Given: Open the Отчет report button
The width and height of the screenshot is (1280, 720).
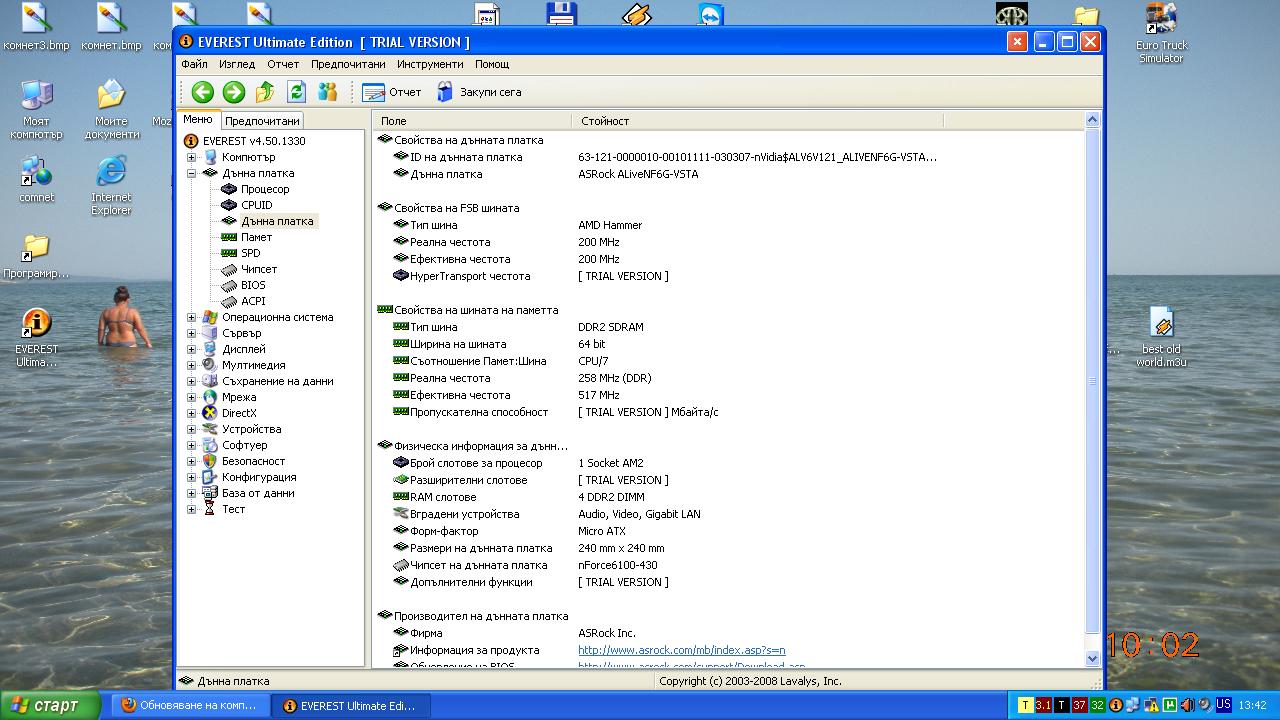Looking at the screenshot, I should [392, 92].
